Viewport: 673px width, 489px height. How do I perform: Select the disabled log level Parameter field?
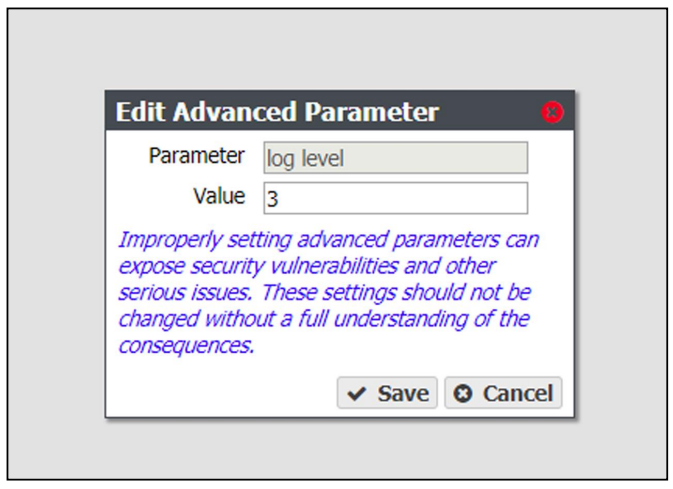coord(396,158)
